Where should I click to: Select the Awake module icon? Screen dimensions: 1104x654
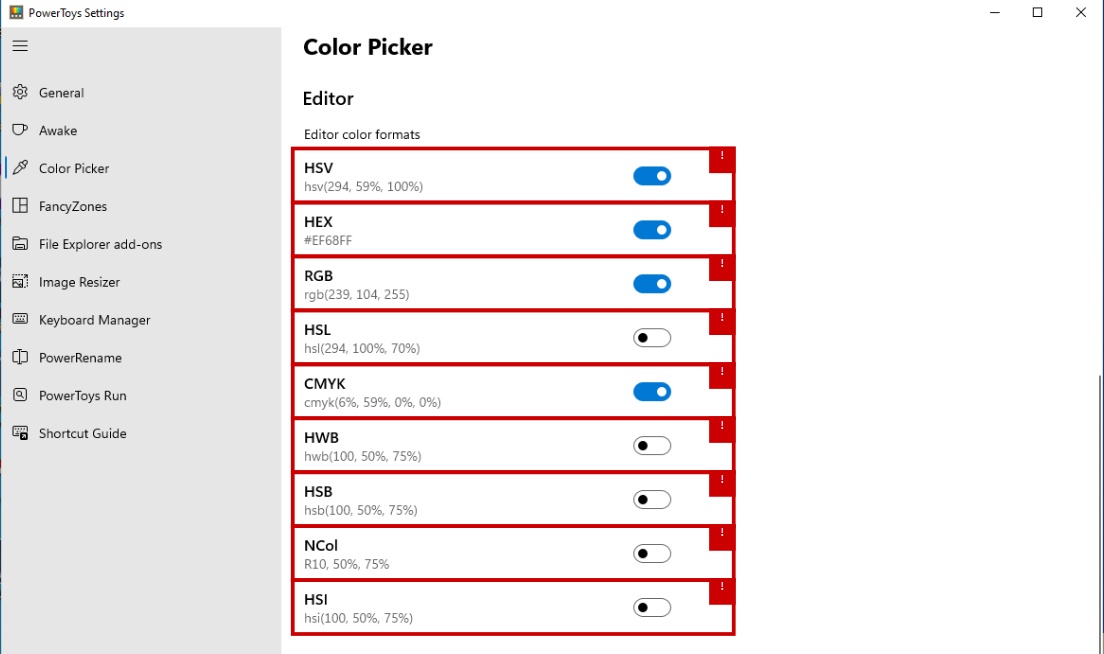tap(21, 130)
